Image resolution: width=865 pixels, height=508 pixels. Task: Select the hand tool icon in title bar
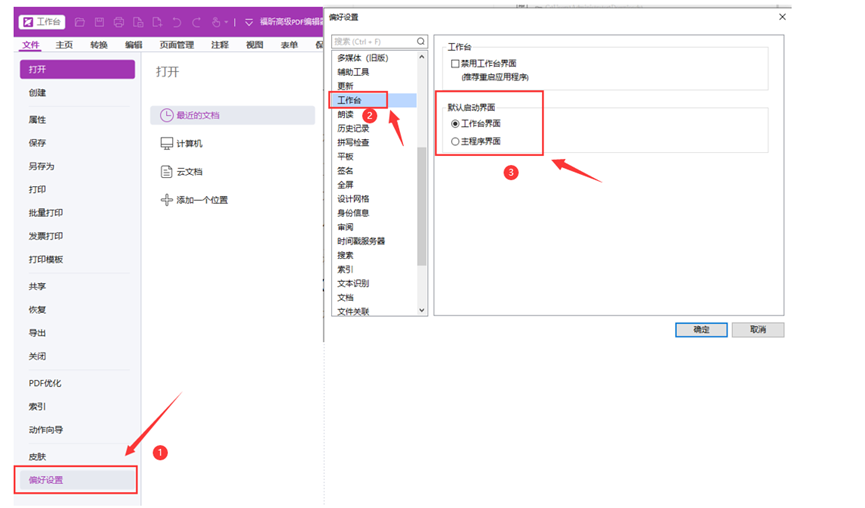[x=216, y=21]
